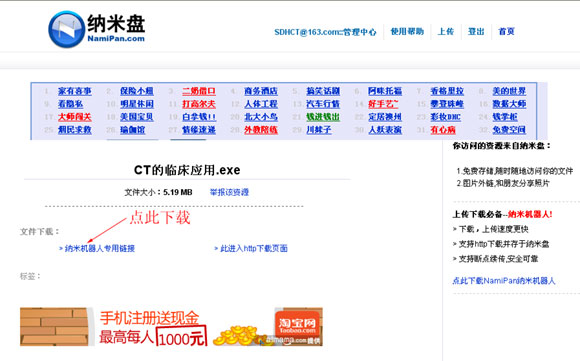The width and height of the screenshot is (580, 361).
Task: Open the SDHCT@163.com 管理中心 link
Action: [x=325, y=32]
